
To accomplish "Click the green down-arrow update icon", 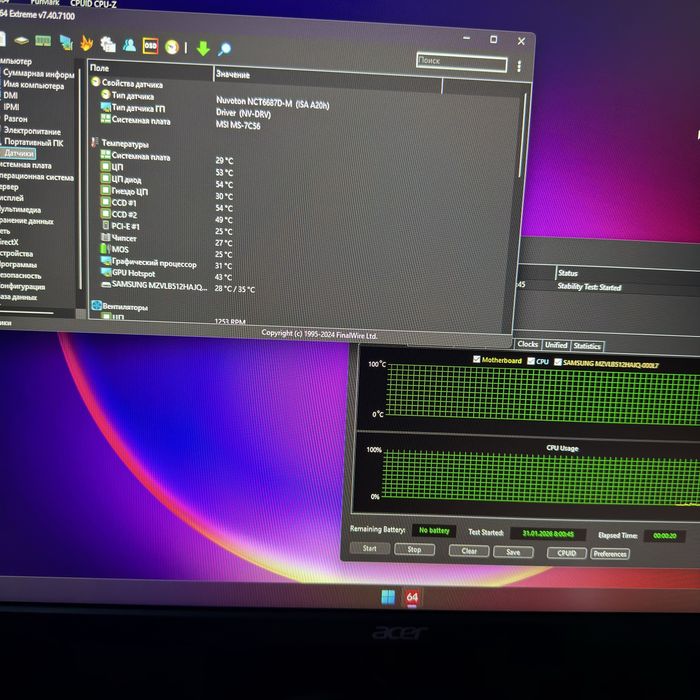I will 203,48.
